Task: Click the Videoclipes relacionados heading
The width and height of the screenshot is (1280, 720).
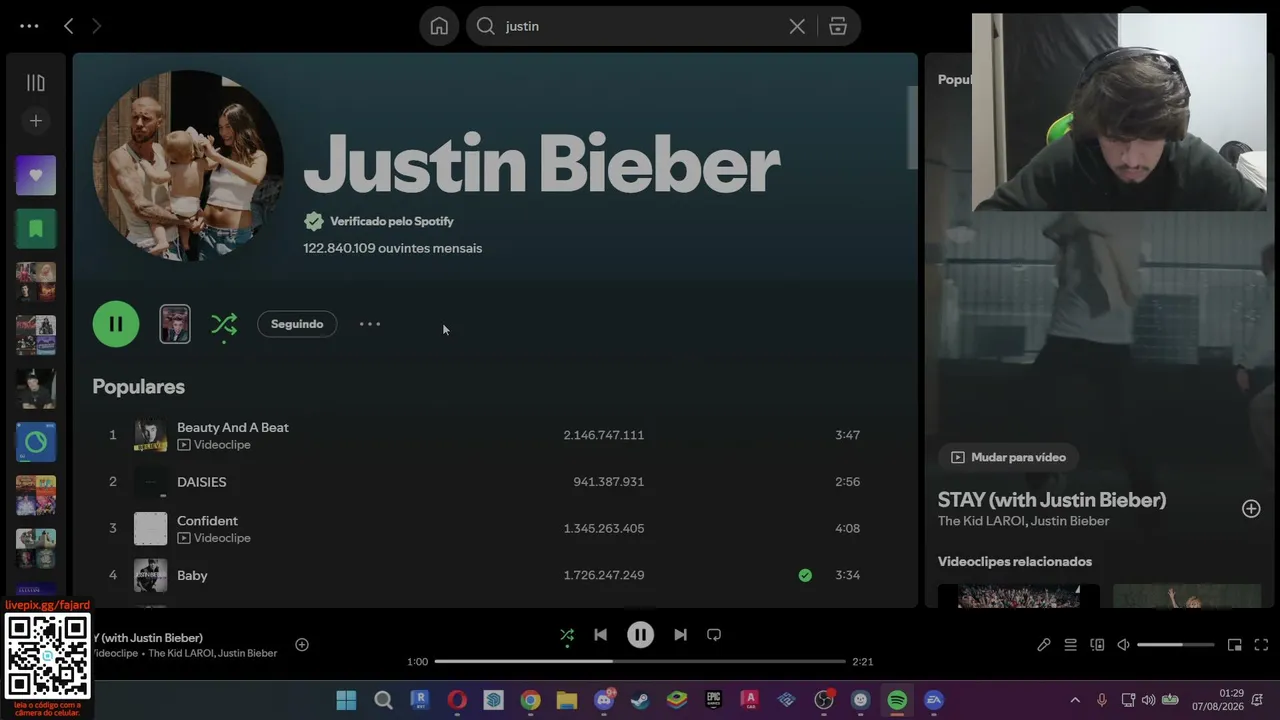Action: [1015, 562]
